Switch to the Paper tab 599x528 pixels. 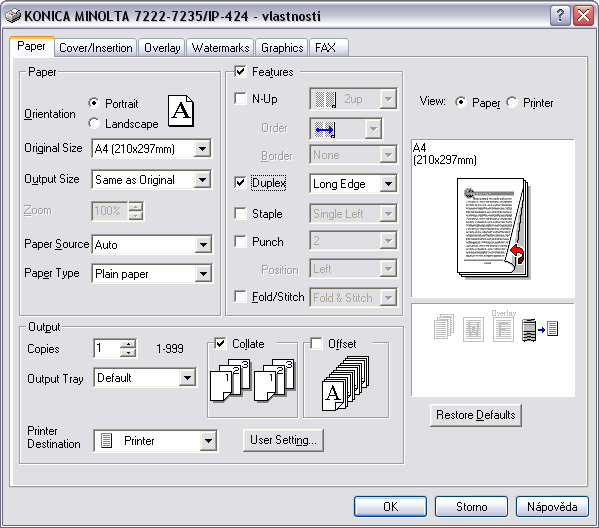coord(31,46)
